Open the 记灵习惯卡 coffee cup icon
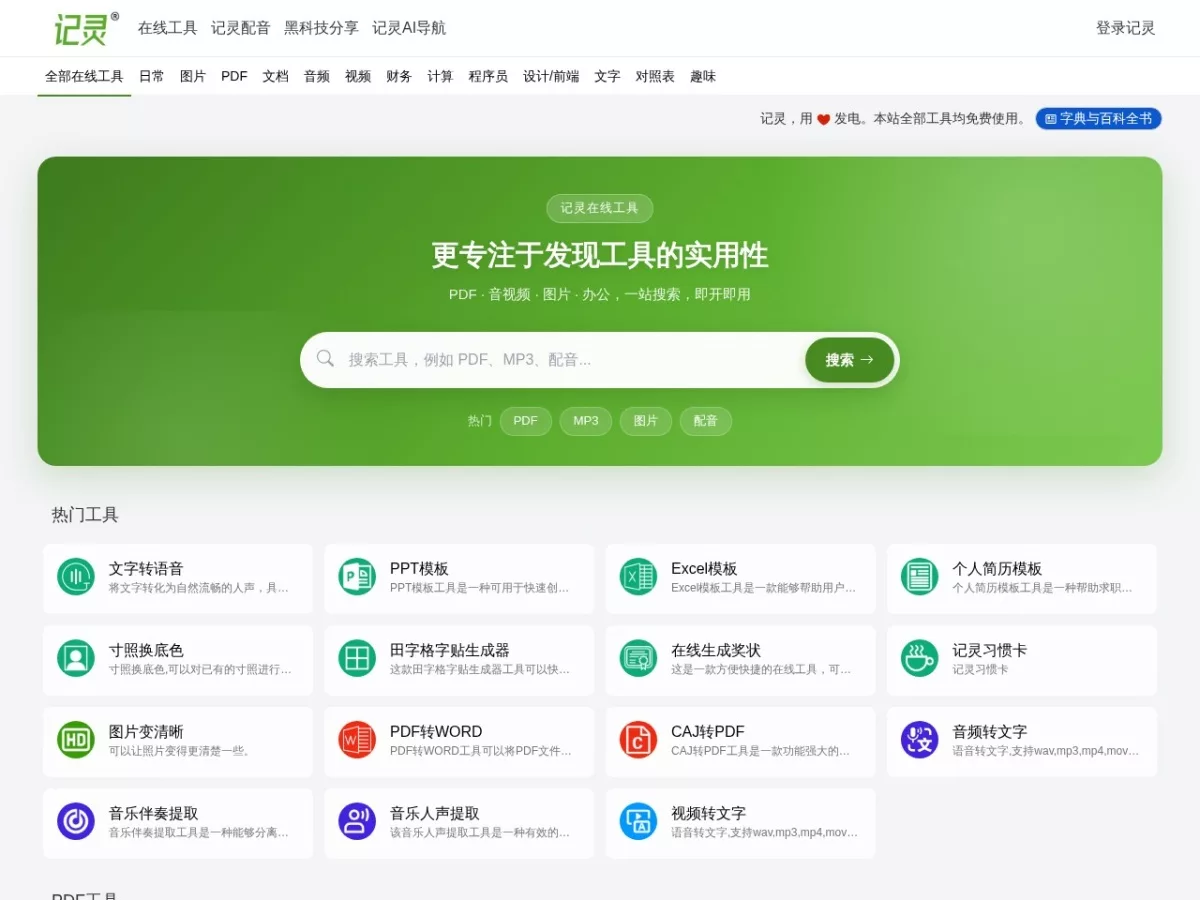This screenshot has height=900, width=1200. 919,658
